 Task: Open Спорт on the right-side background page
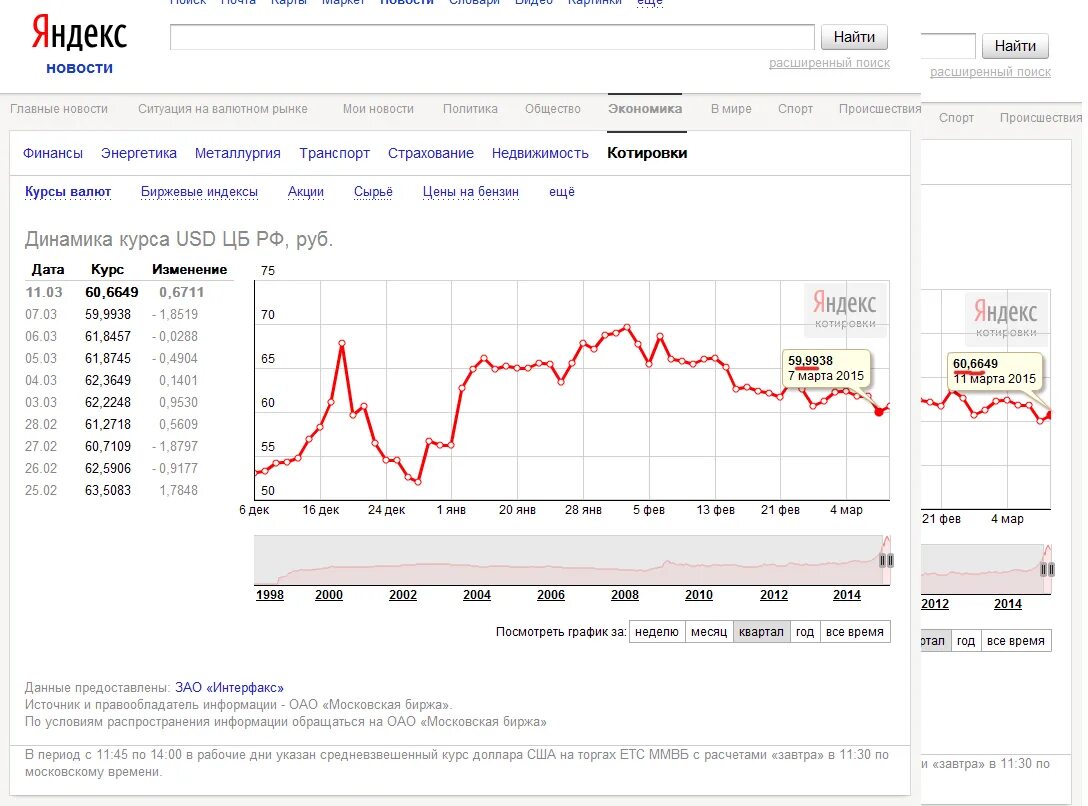956,118
